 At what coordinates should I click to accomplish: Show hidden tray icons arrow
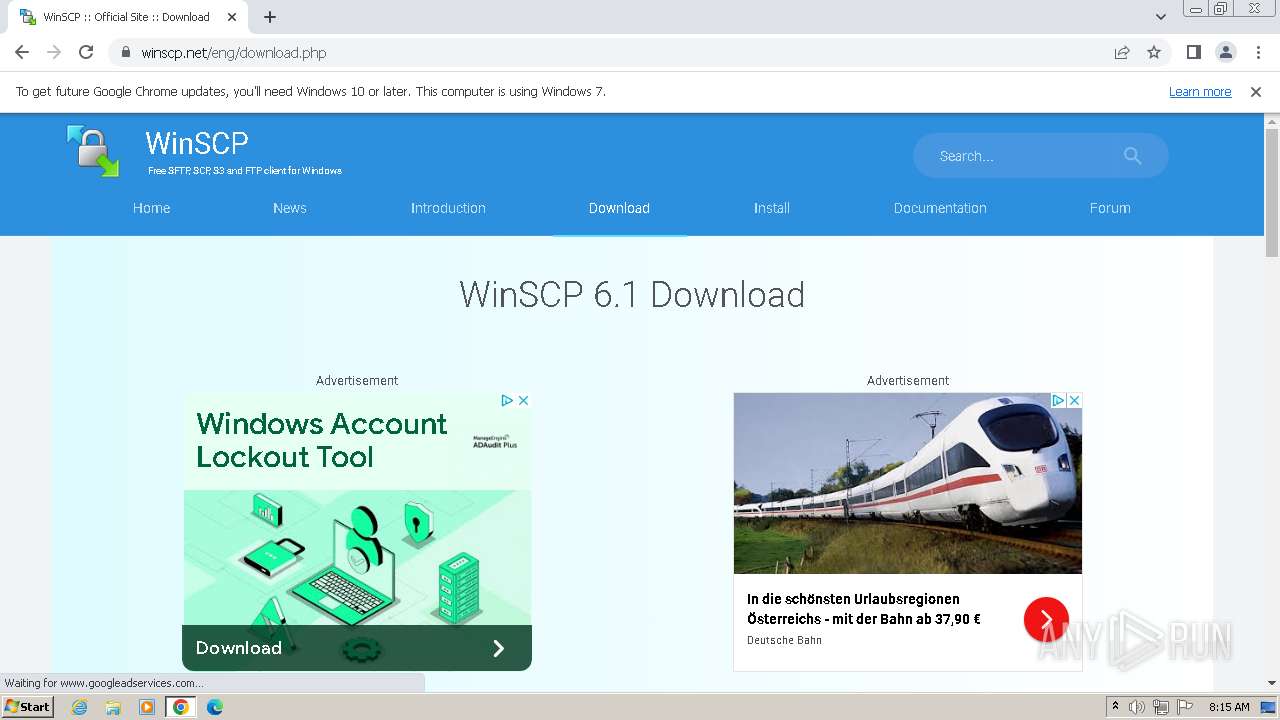pyautogui.click(x=1115, y=707)
